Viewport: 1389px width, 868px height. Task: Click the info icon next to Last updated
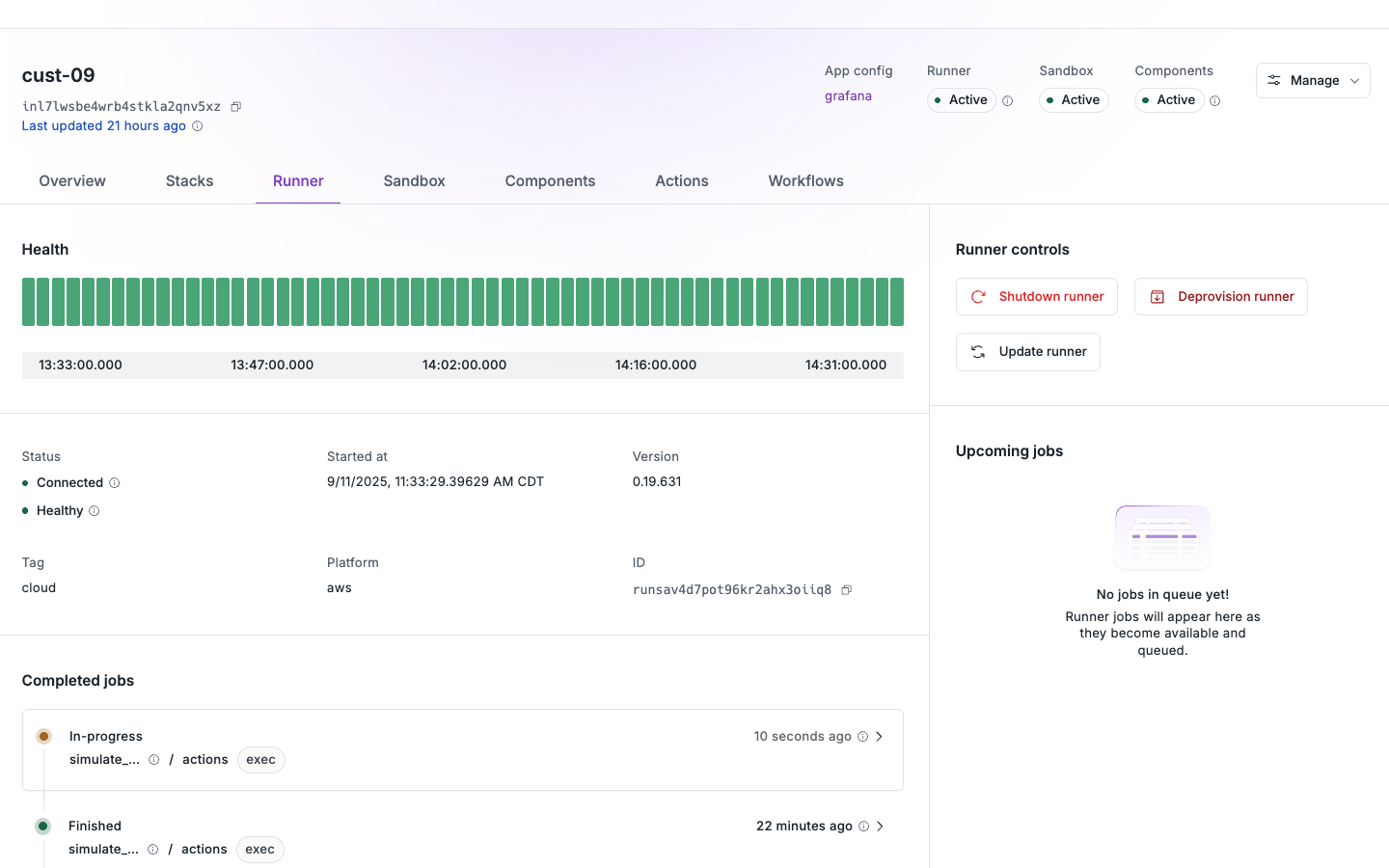point(198,125)
